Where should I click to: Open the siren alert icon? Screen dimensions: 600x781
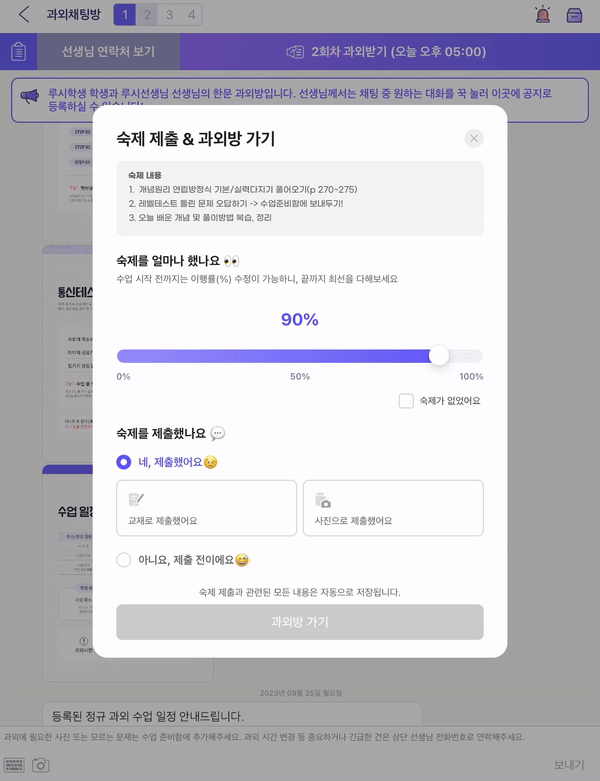(x=541, y=15)
